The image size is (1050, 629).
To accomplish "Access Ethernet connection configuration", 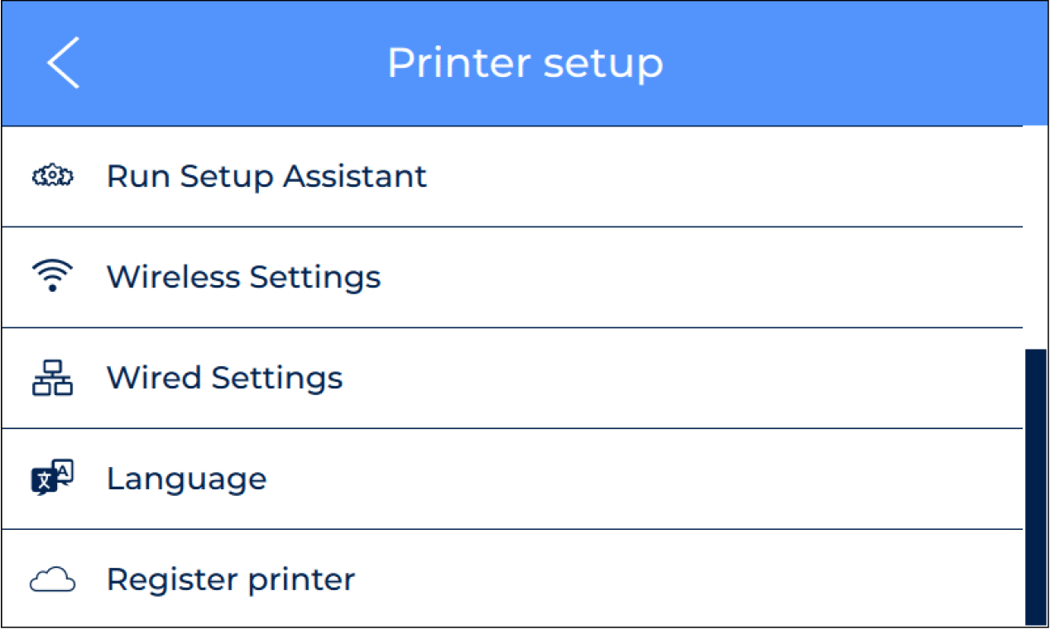I will pyautogui.click(x=224, y=377).
